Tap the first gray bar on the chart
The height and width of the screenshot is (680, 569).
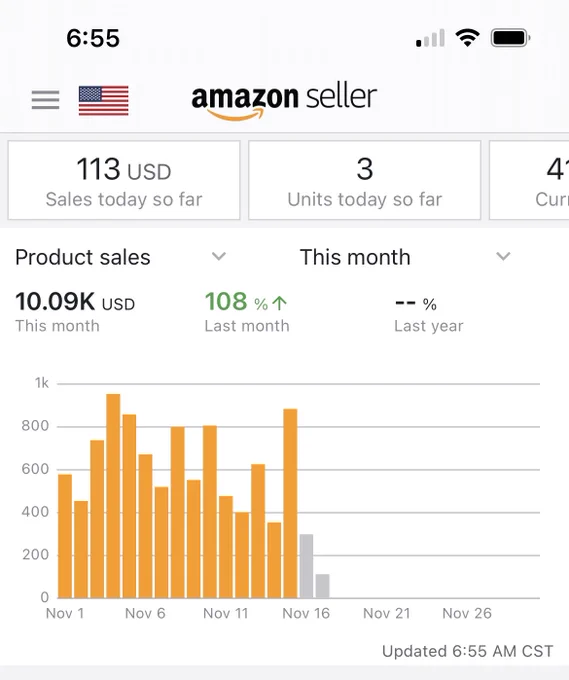pos(306,566)
